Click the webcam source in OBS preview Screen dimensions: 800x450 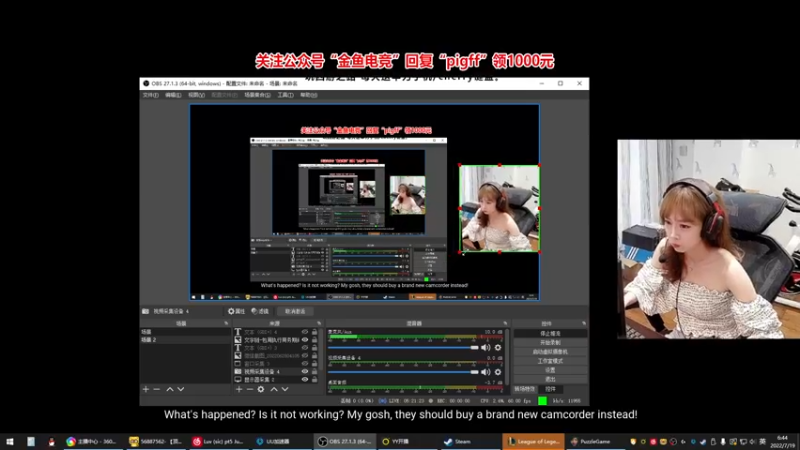(x=499, y=208)
